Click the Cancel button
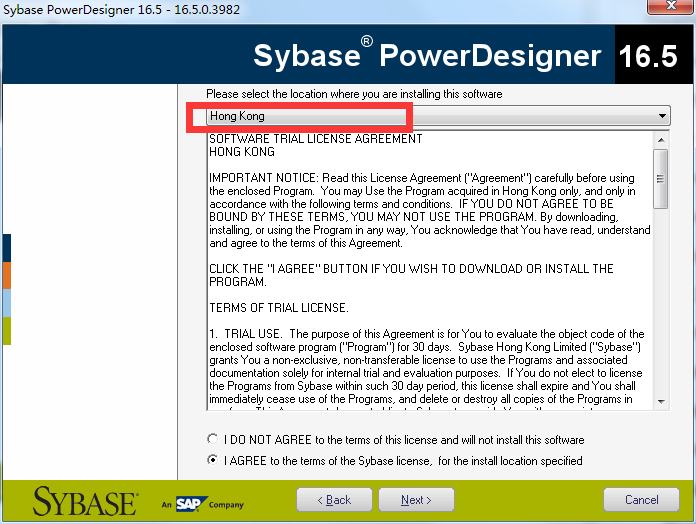 641,500
